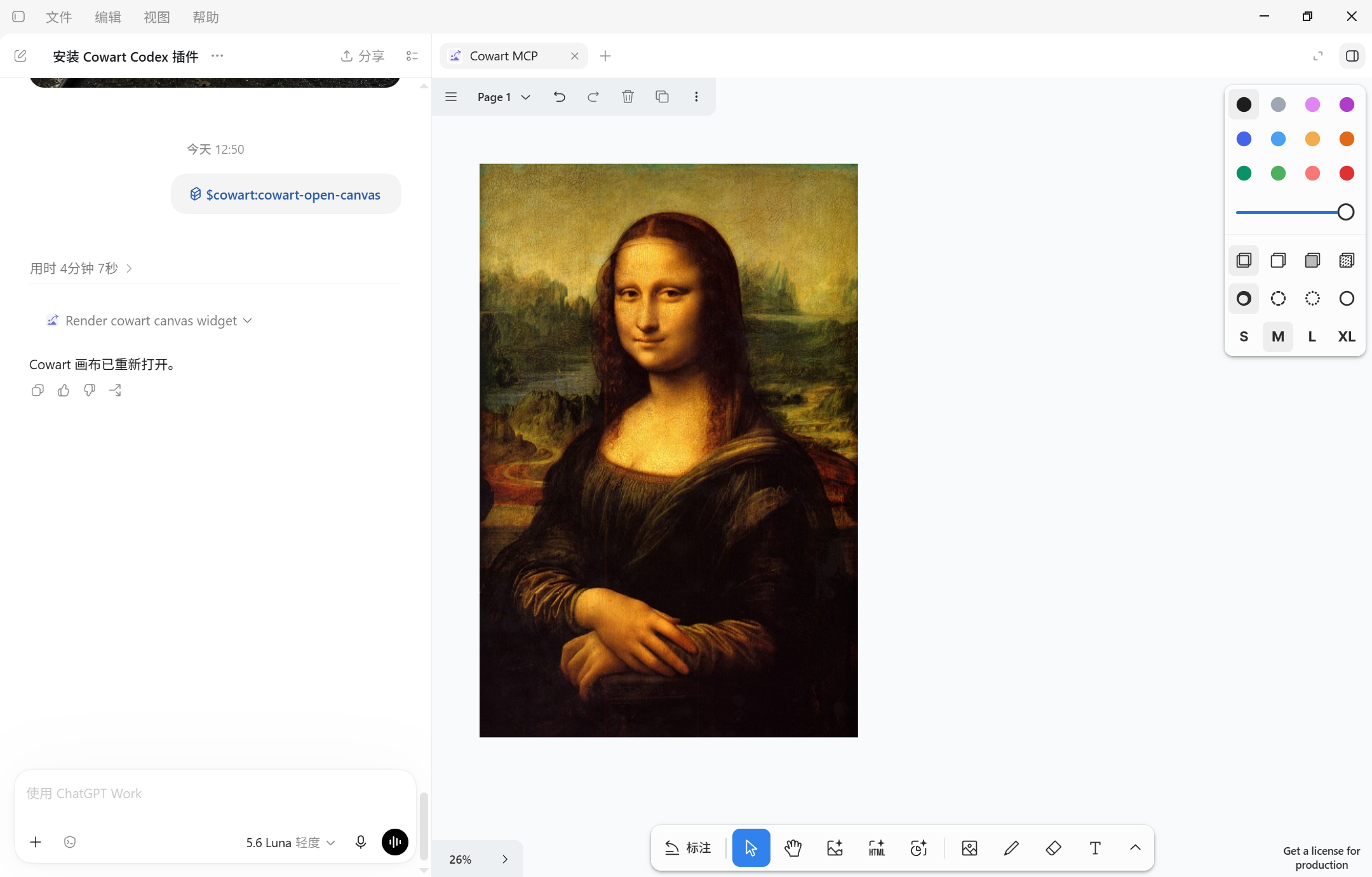
Task: Open the $cowart:cowart-open-canvas link
Action: [286, 194]
